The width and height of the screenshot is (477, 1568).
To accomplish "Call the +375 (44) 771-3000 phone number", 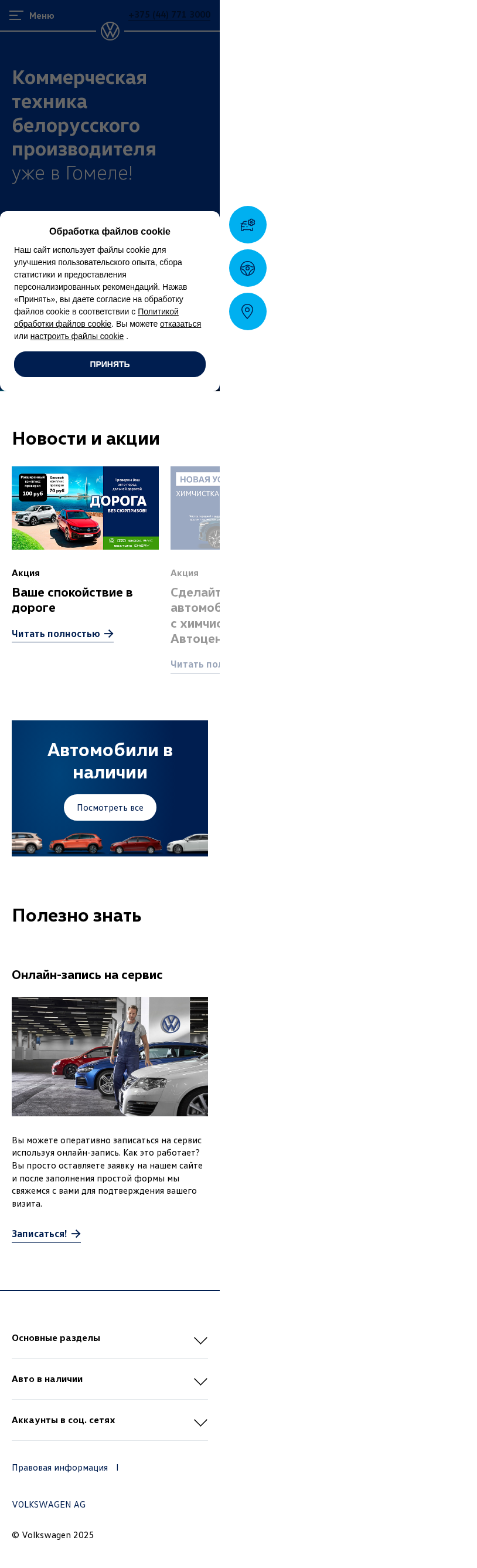I will click(169, 15).
